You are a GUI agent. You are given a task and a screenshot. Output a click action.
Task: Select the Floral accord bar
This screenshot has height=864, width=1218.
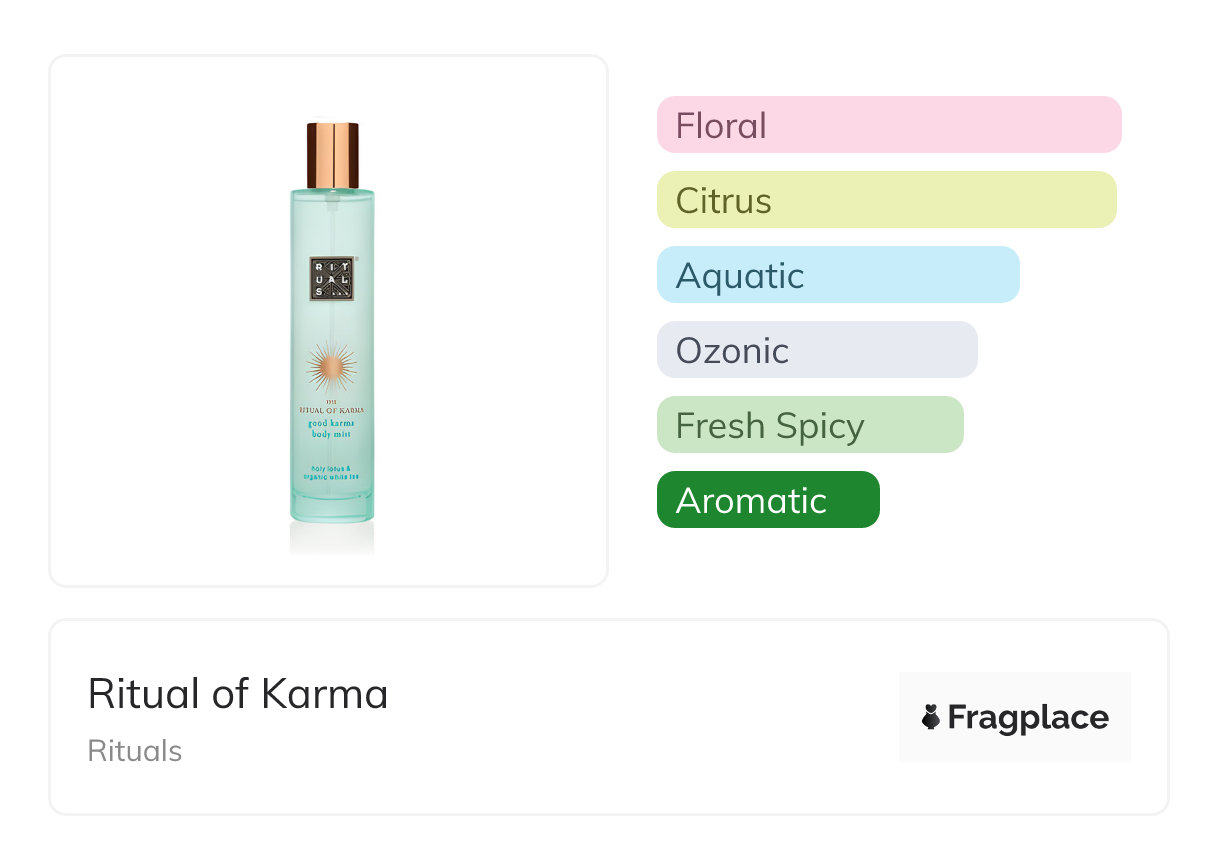(888, 125)
